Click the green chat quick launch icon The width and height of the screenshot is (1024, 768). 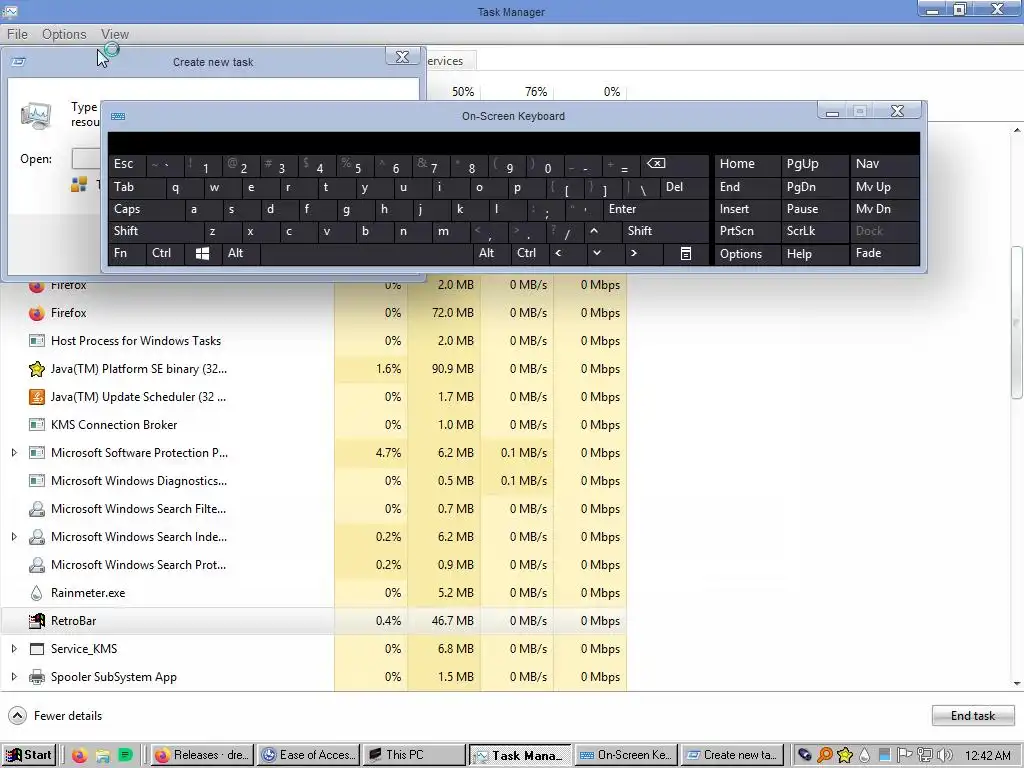pos(125,756)
